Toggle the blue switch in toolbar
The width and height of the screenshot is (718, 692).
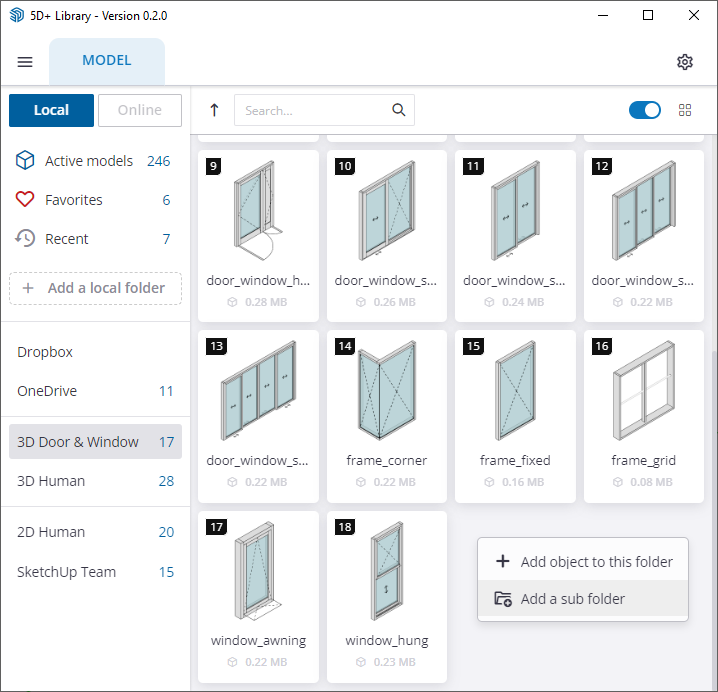645,110
